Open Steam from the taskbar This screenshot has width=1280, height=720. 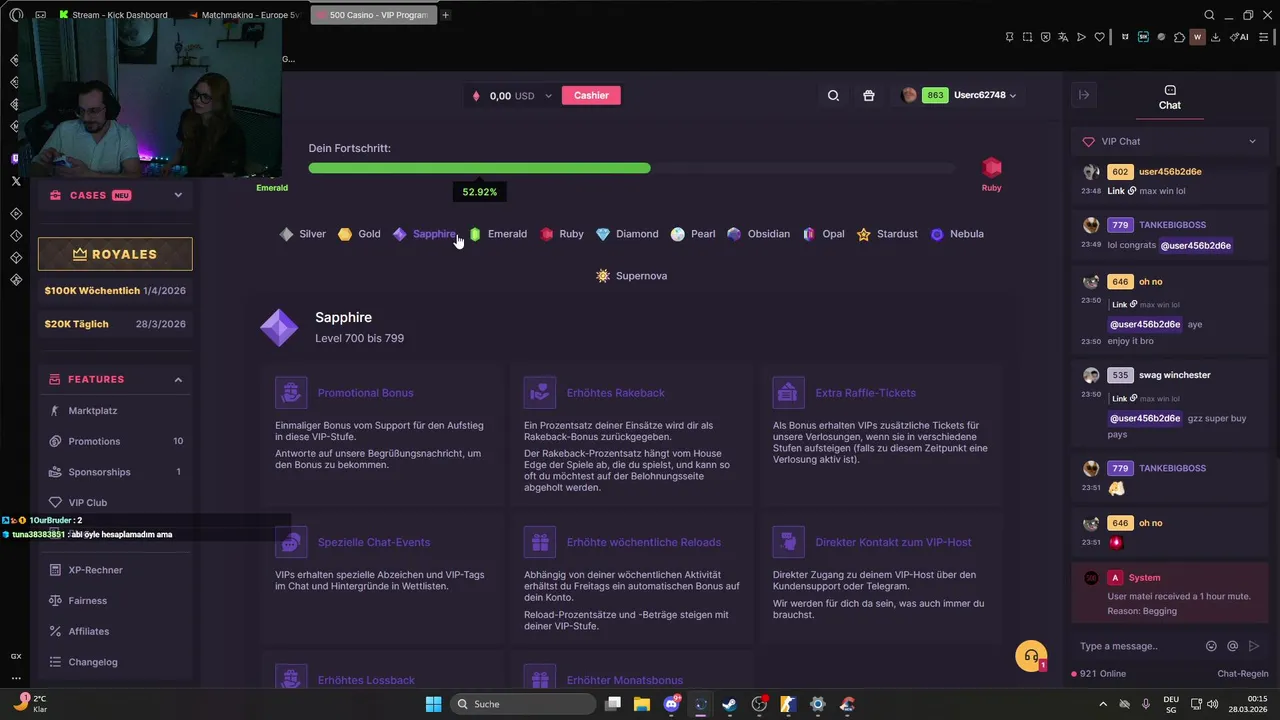730,704
